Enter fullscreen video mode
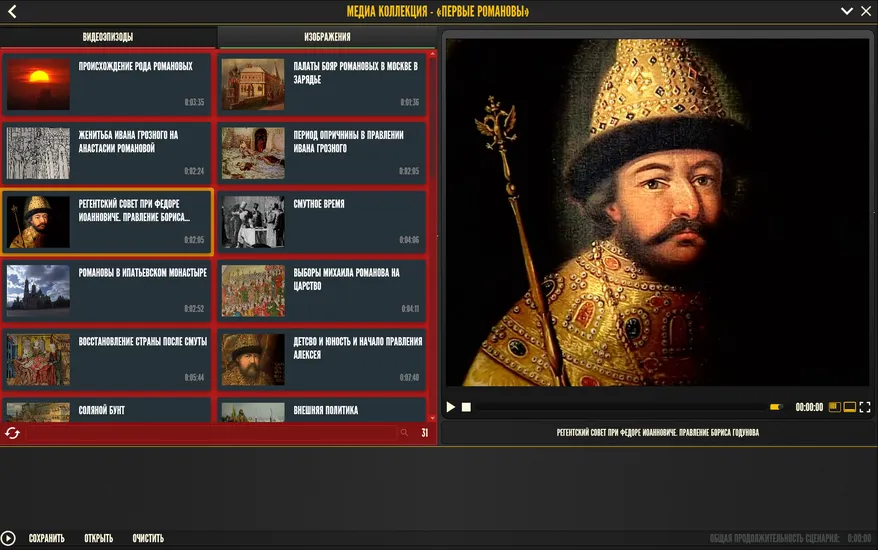This screenshot has width=878, height=550. coord(865,407)
